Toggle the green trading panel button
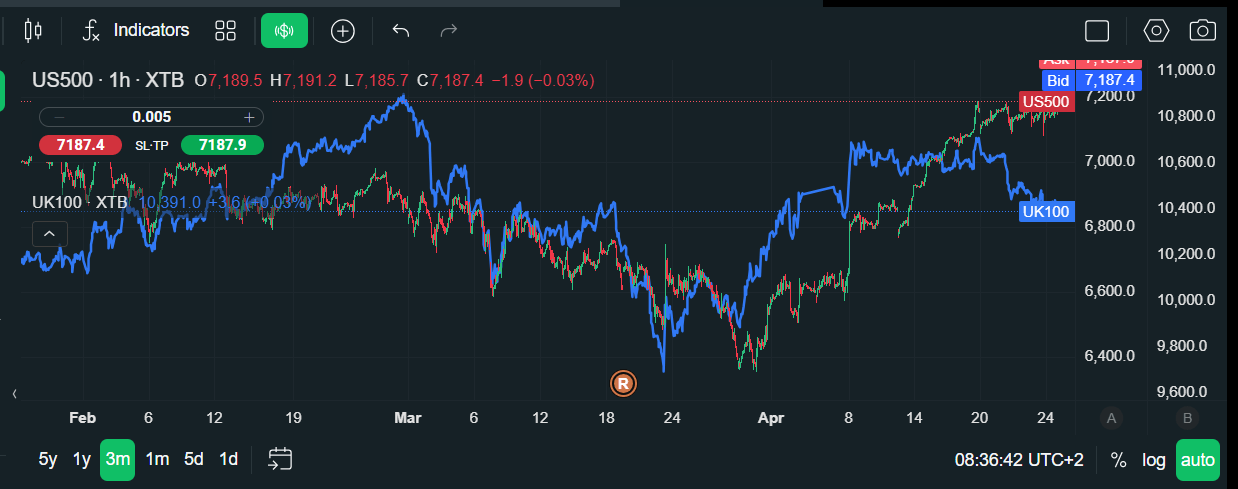This screenshot has height=489, width=1238. pyautogui.click(x=284, y=31)
